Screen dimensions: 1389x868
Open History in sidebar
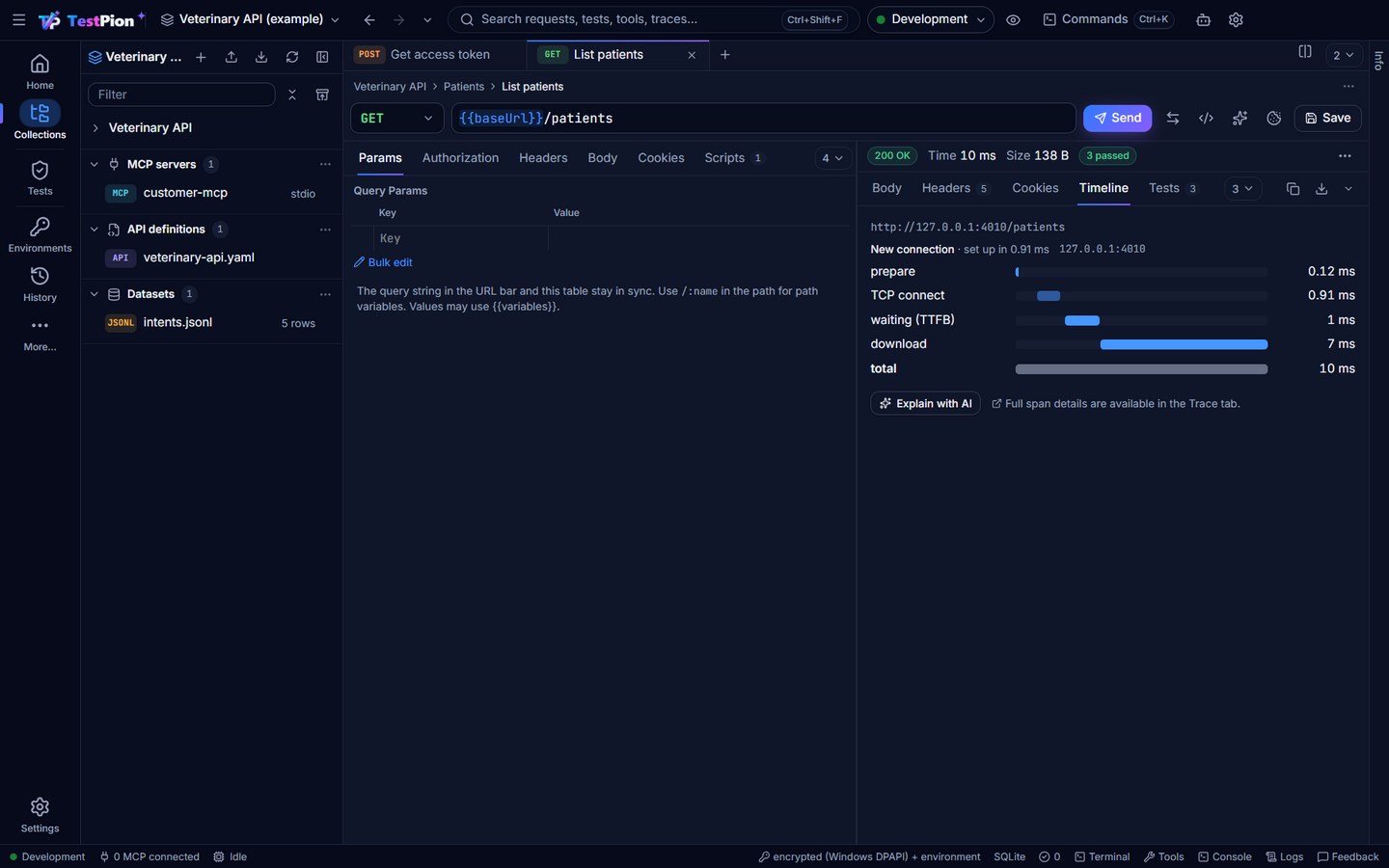(x=40, y=285)
